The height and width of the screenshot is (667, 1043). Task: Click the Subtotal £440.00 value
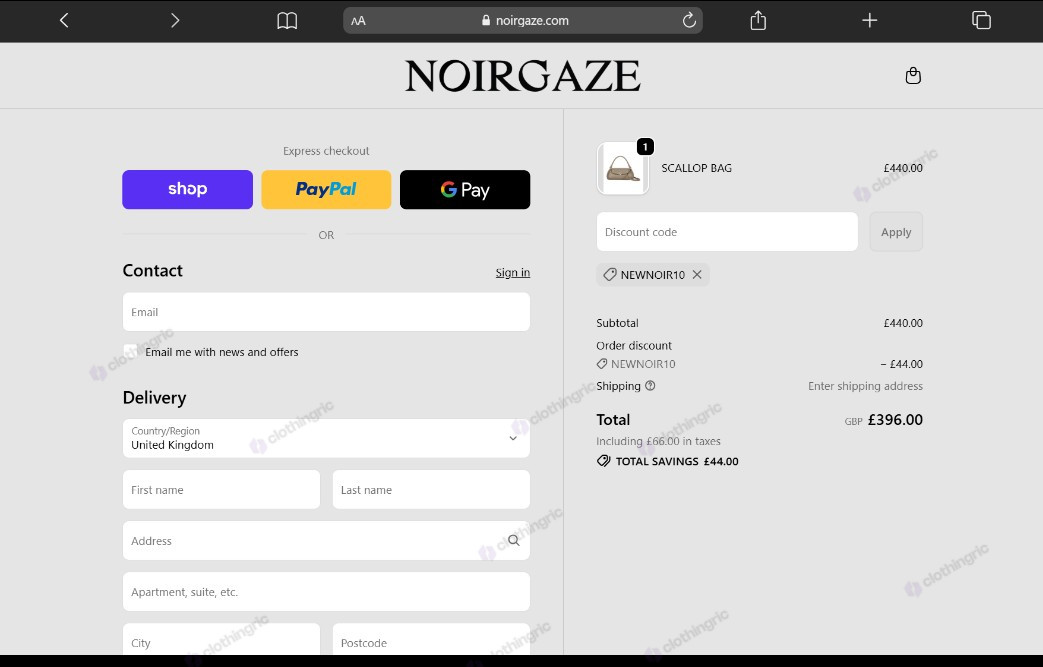tap(903, 323)
